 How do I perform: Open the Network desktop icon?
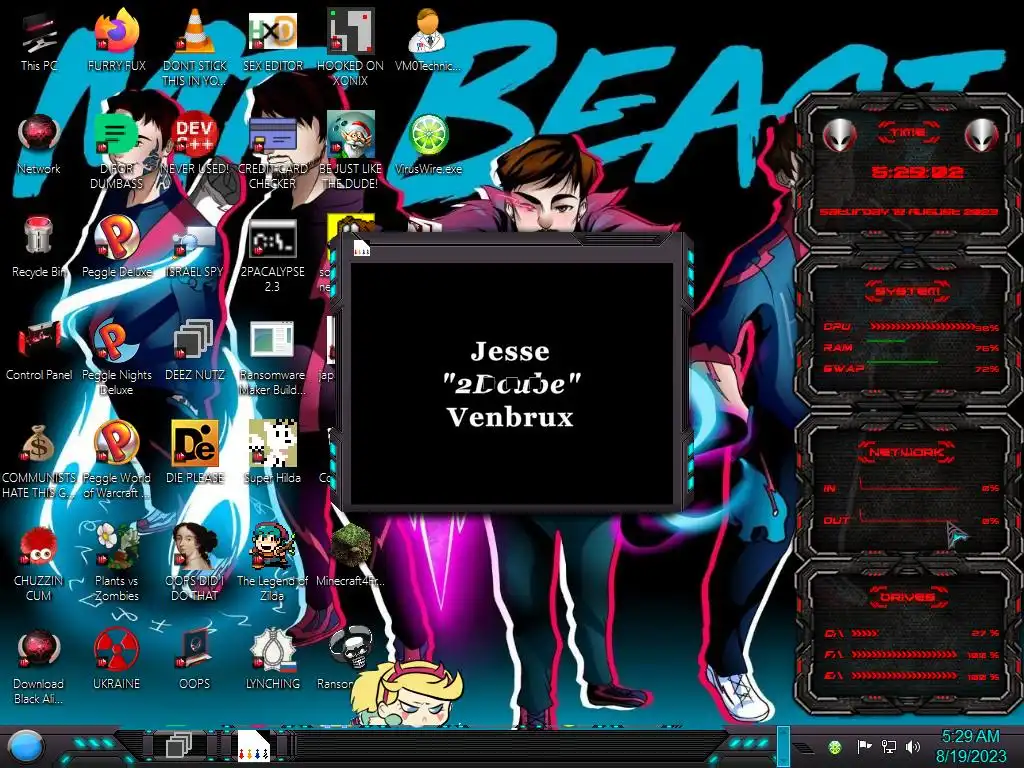click(39, 134)
